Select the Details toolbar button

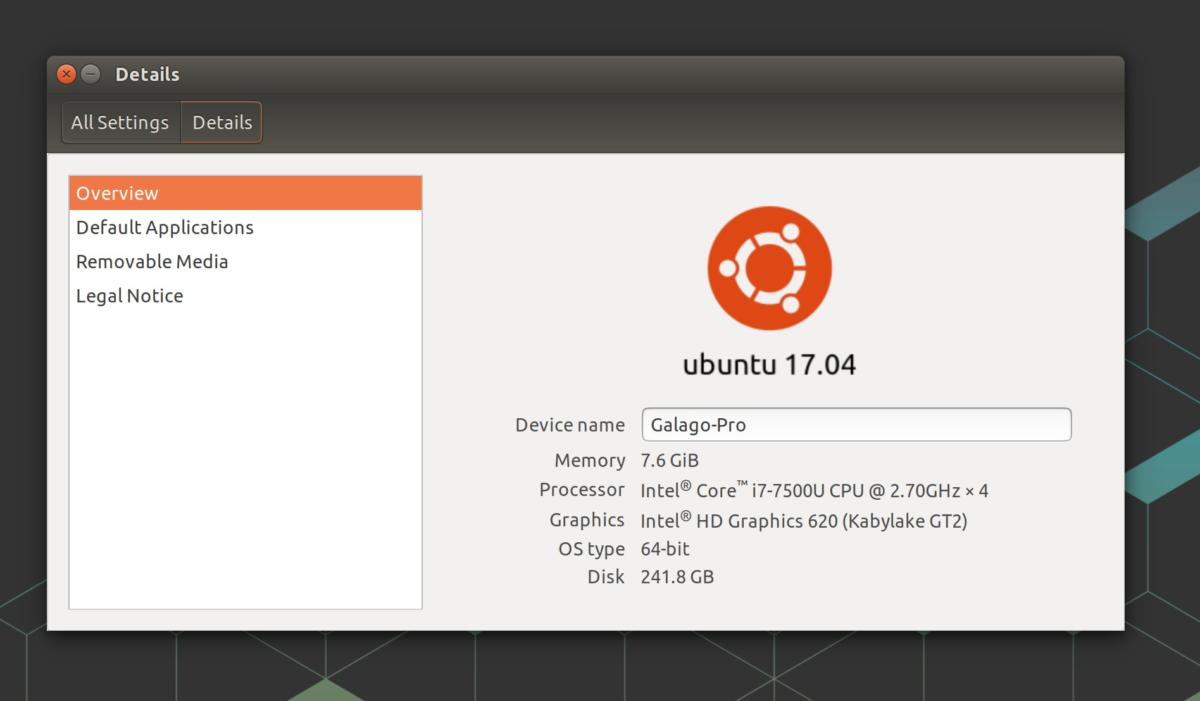click(222, 122)
